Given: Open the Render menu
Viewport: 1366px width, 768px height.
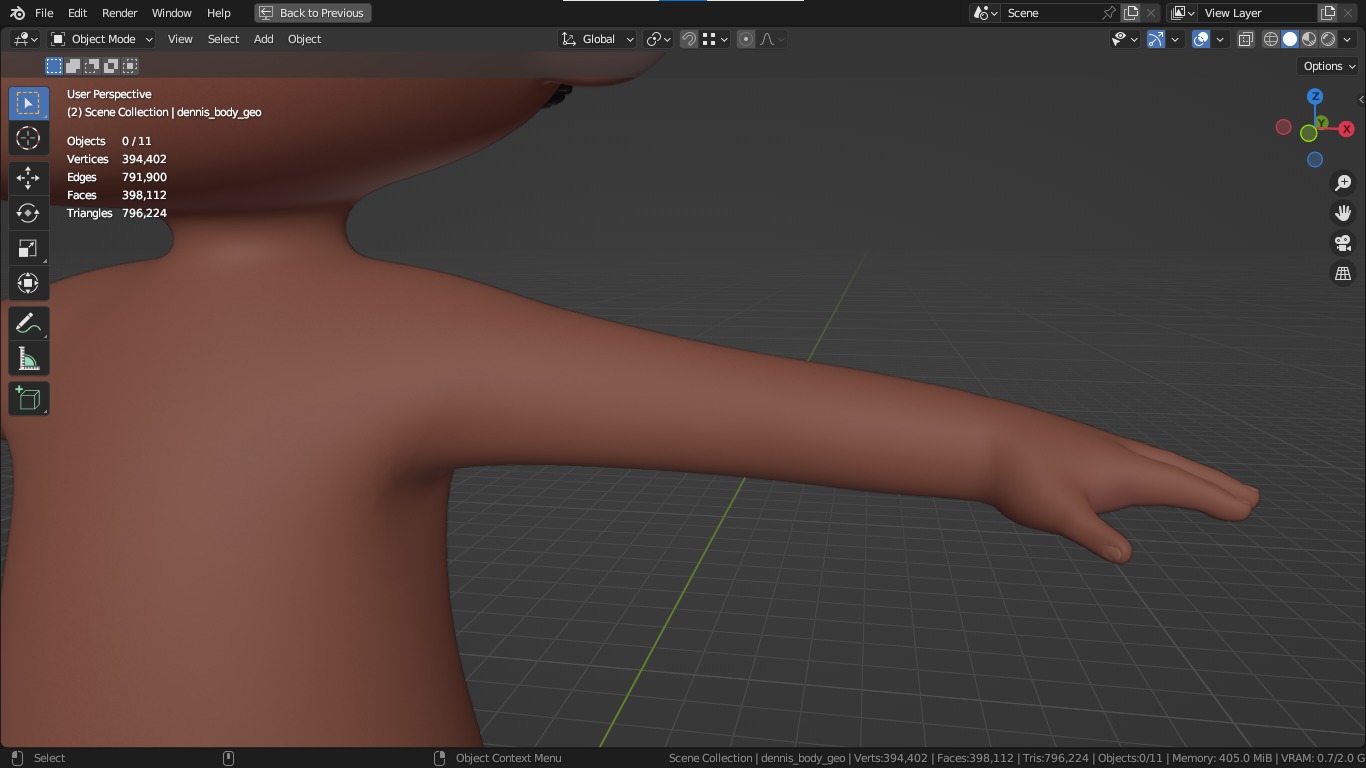Looking at the screenshot, I should (x=120, y=13).
